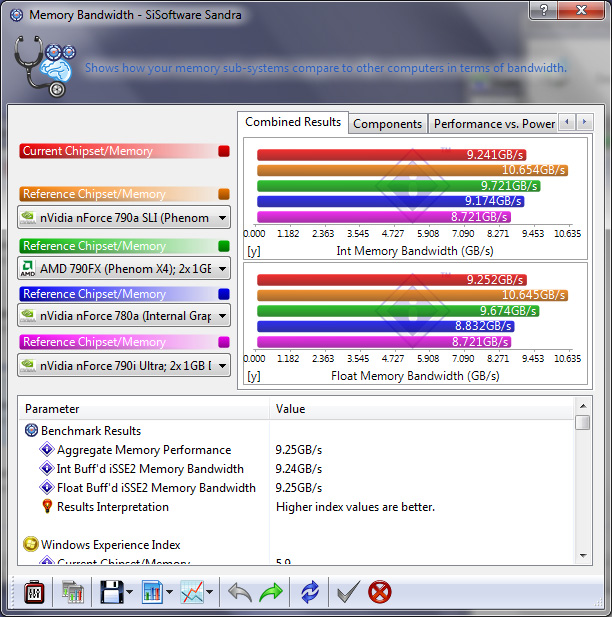Select the Benchmark Results tree row
613x617 pixels.
pos(296,431)
